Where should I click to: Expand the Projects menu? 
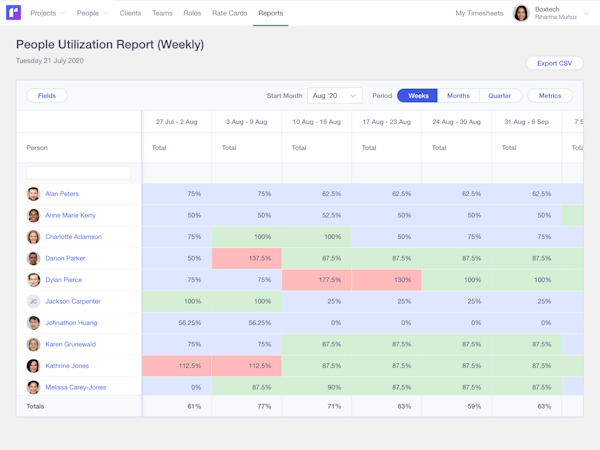point(47,13)
